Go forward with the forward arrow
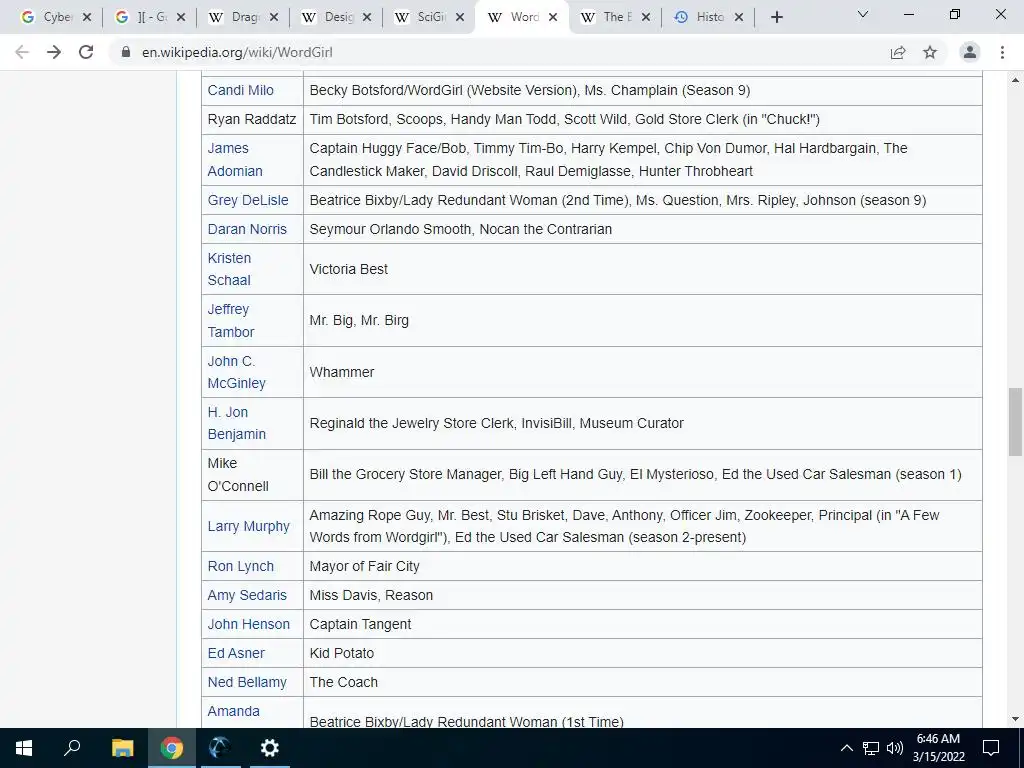Screen dimensions: 1024x768 [54, 52]
